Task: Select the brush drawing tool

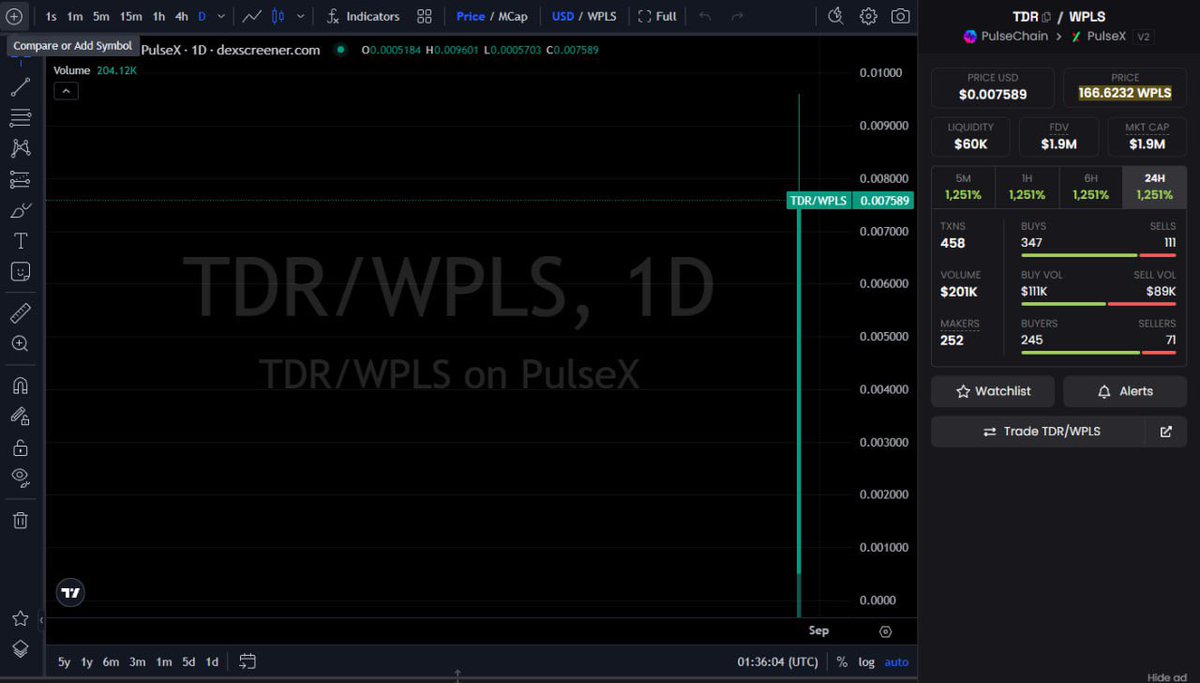Action: click(x=20, y=210)
